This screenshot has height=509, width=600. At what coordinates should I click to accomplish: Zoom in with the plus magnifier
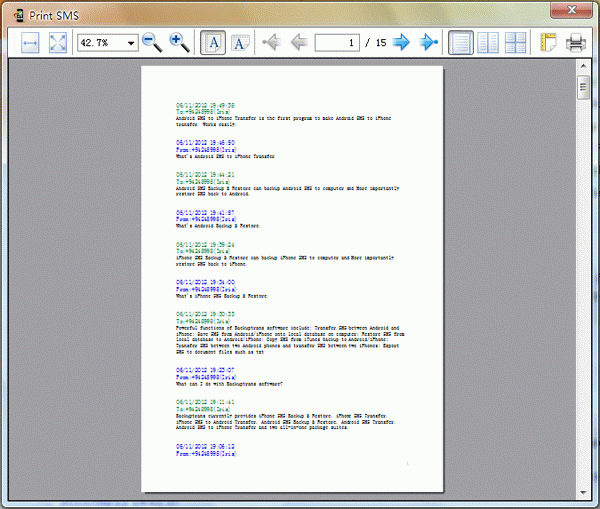[x=179, y=43]
